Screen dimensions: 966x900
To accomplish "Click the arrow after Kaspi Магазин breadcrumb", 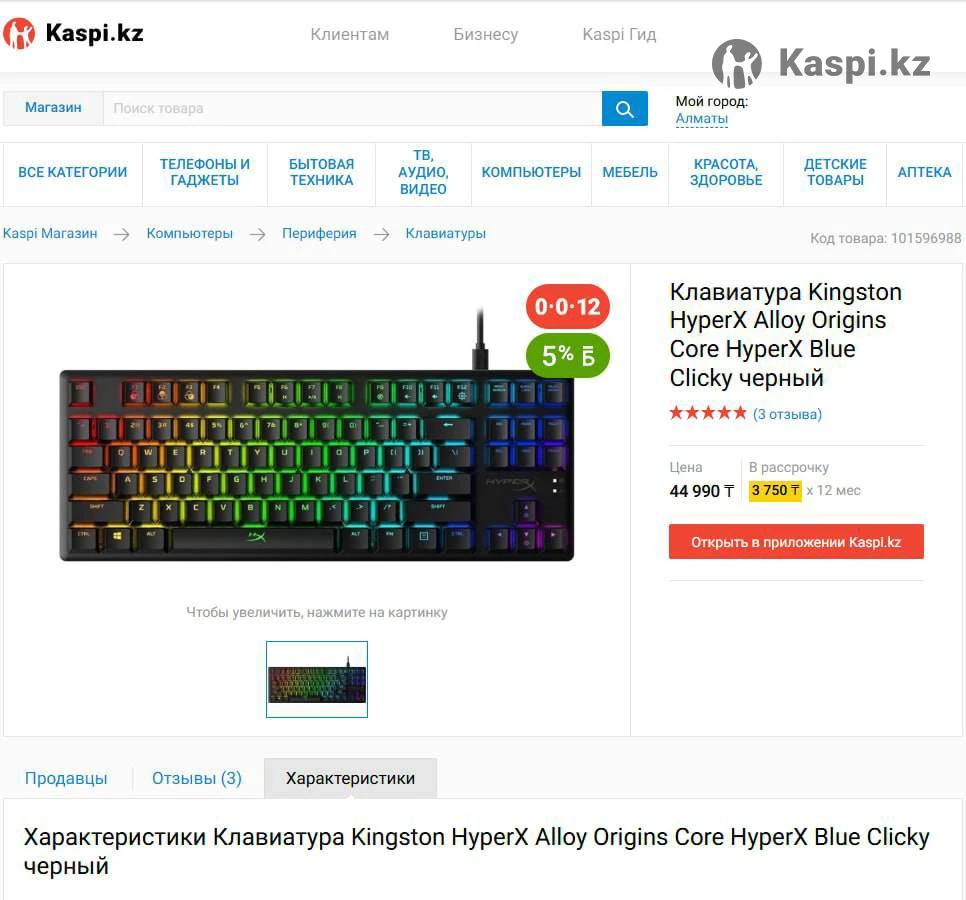I will pyautogui.click(x=121, y=234).
